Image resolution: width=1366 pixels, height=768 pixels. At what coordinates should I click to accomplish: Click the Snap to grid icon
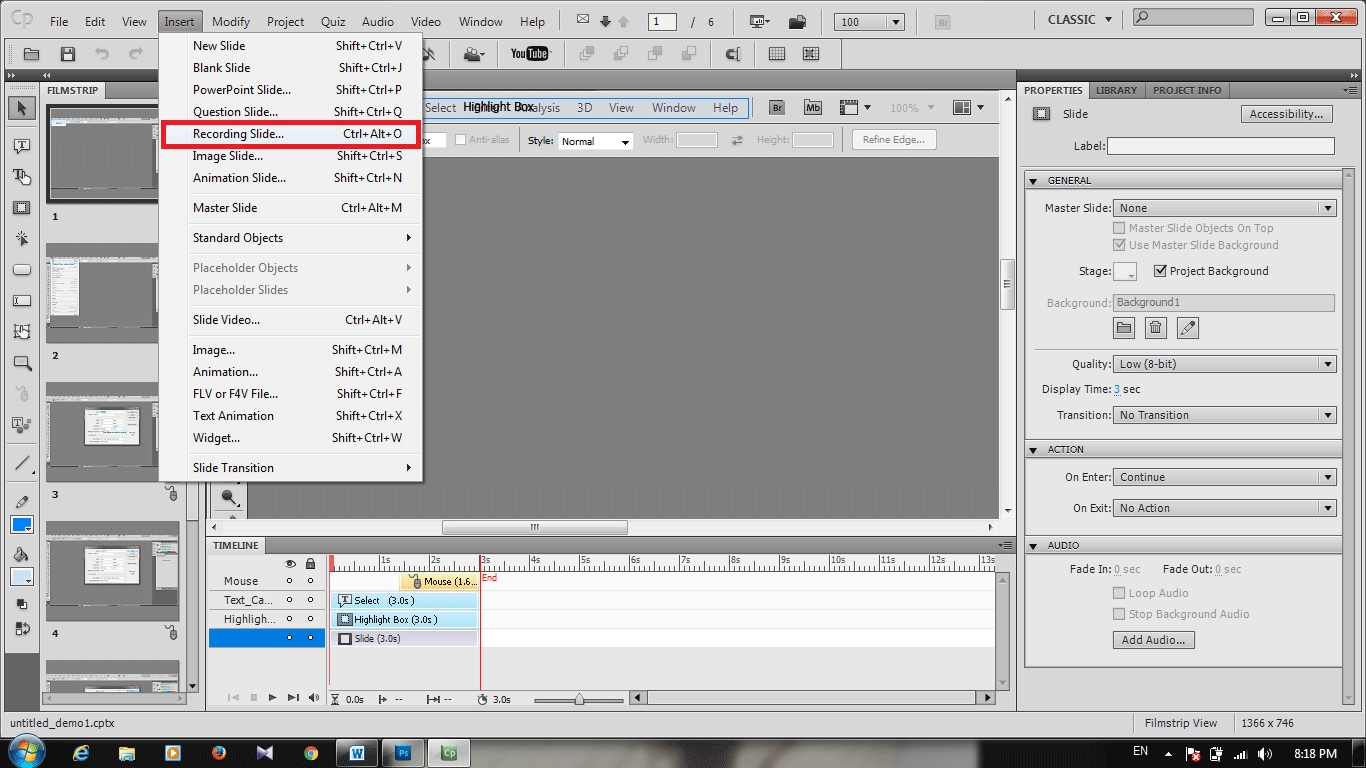click(x=810, y=54)
